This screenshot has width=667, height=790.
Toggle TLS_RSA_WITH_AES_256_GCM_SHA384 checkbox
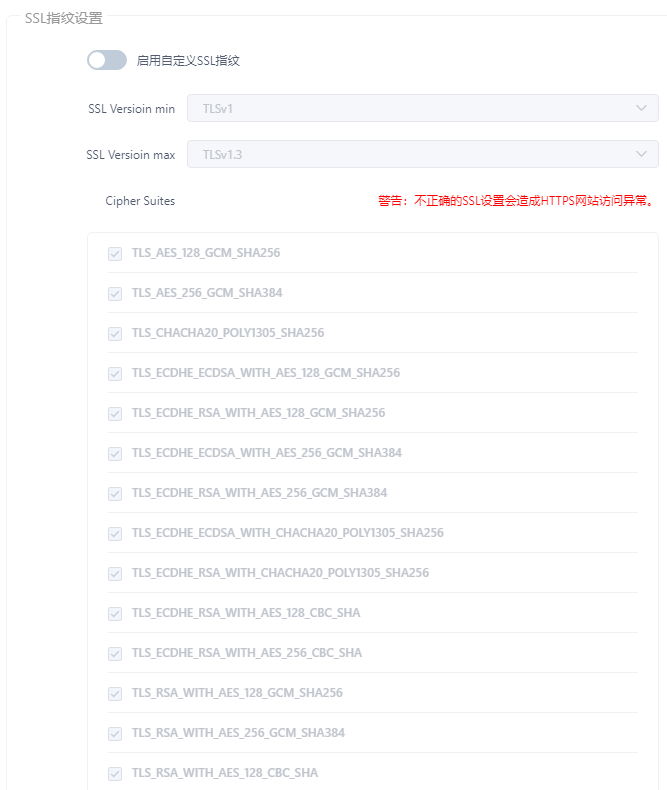(x=115, y=734)
